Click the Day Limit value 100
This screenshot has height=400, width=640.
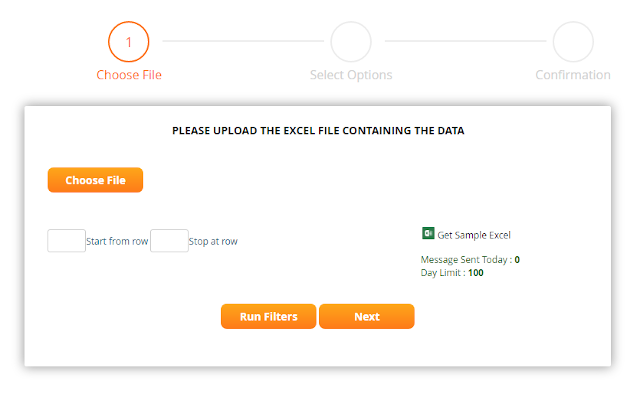coord(476,272)
